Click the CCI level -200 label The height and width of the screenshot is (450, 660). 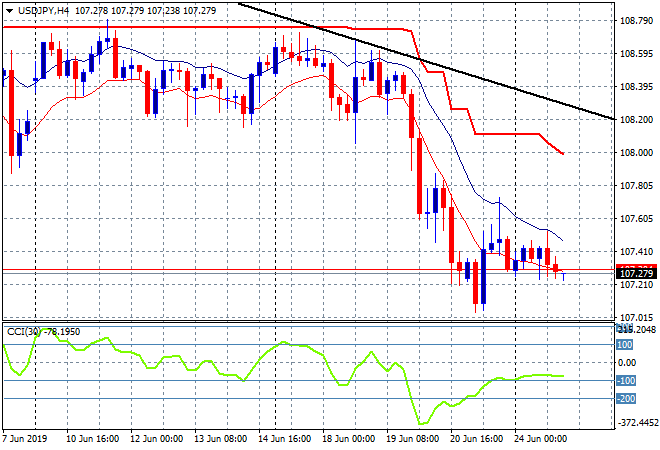(x=625, y=399)
